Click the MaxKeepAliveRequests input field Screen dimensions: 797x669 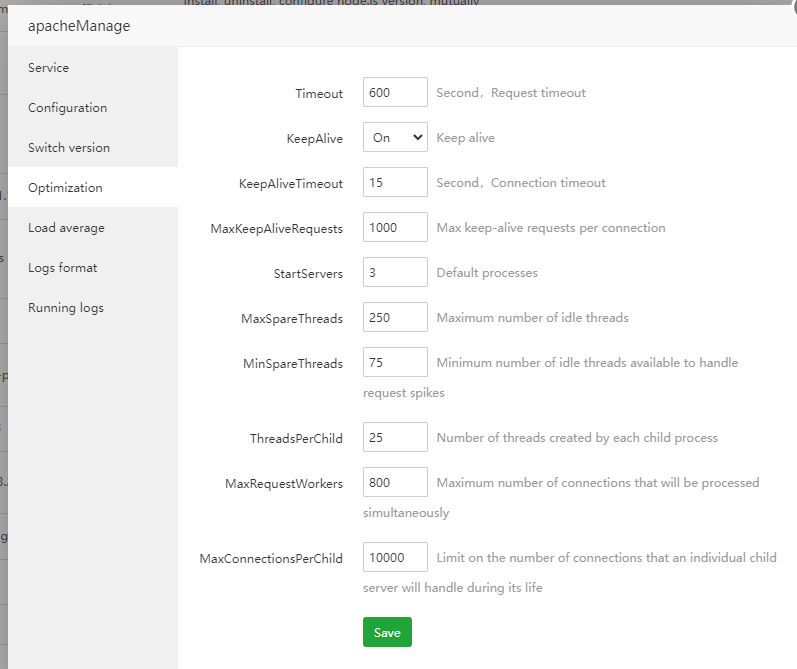395,228
